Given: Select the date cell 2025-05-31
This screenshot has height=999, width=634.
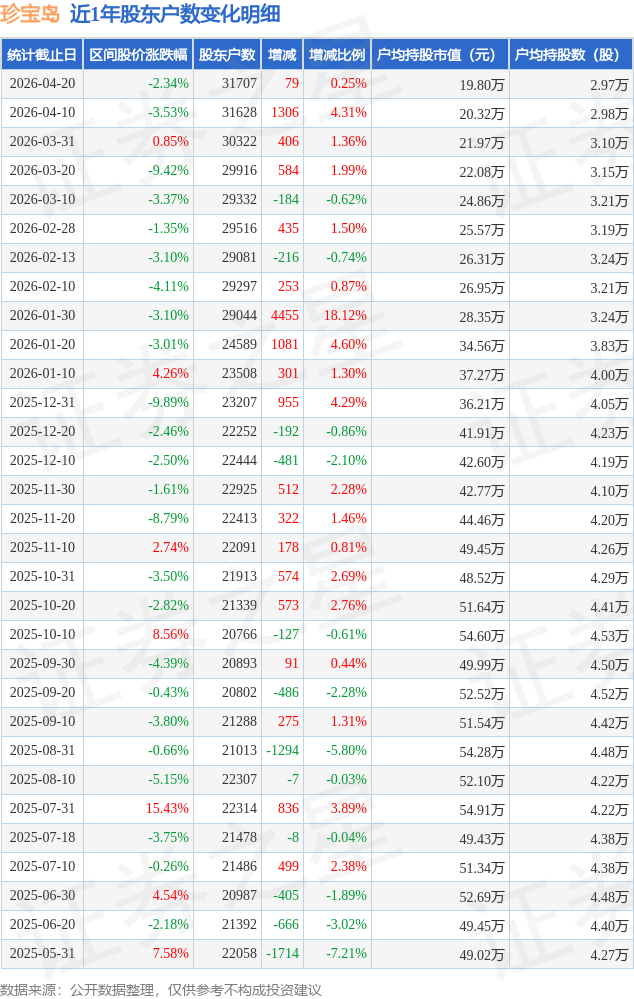Looking at the screenshot, I should (x=42, y=953).
